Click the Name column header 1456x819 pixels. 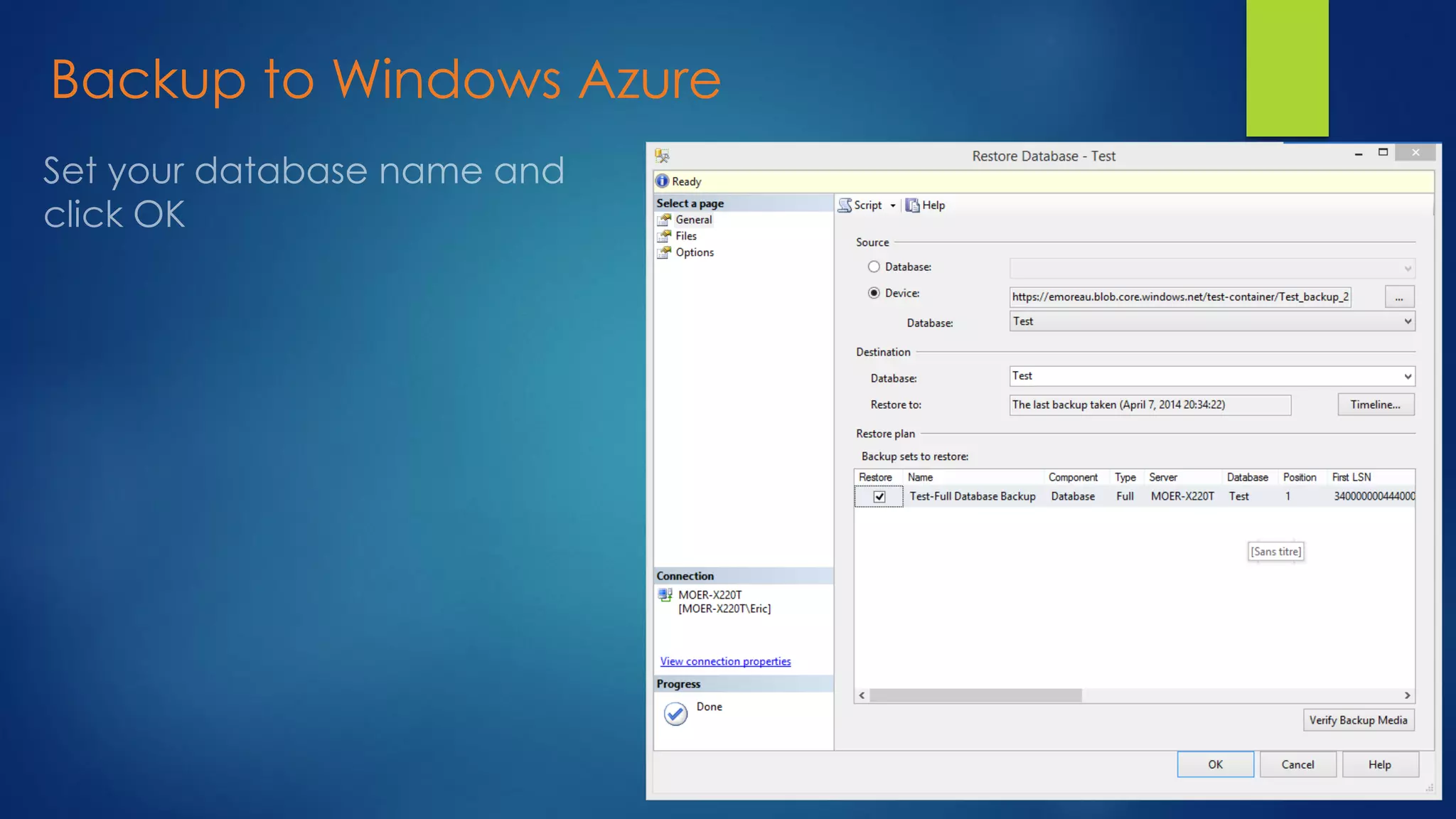973,477
